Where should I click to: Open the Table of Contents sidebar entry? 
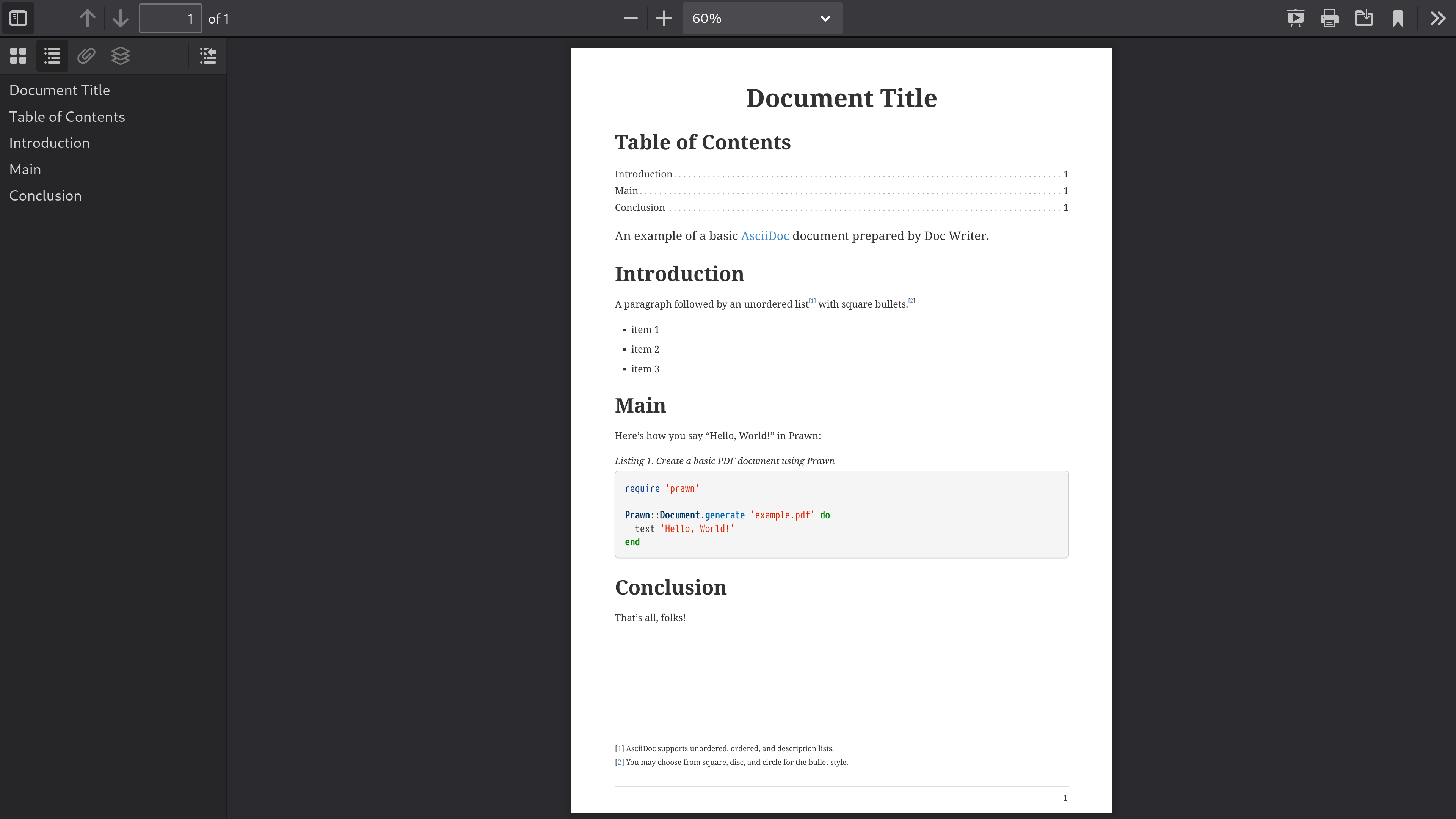(67, 116)
